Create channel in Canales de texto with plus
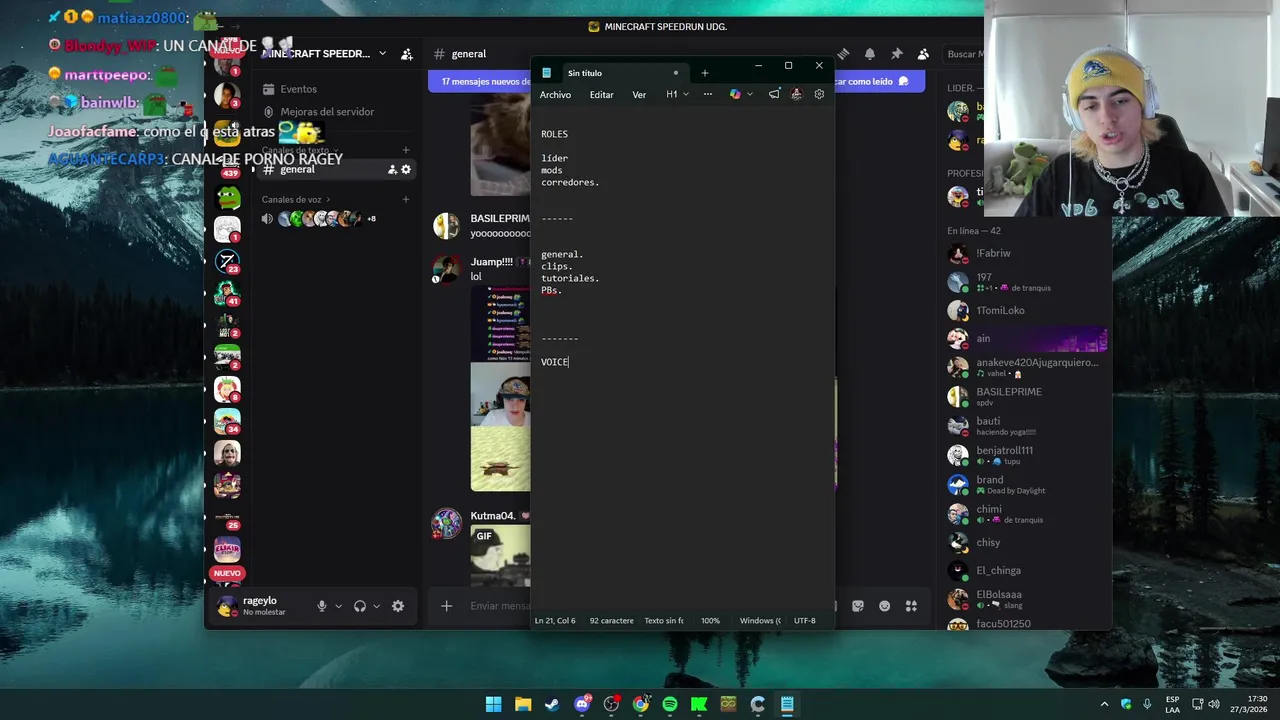Screen dimensions: 1280x720 [x=406, y=150]
